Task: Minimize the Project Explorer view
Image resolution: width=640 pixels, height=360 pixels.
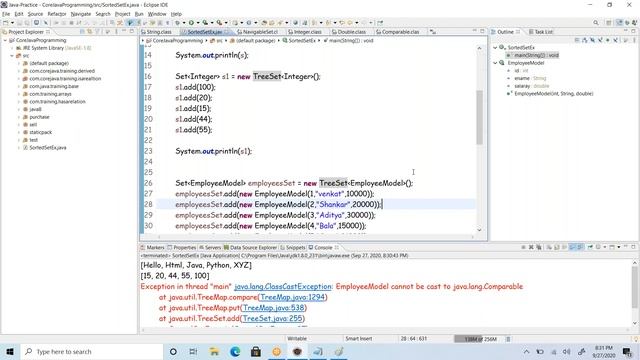Action: tap(124, 31)
